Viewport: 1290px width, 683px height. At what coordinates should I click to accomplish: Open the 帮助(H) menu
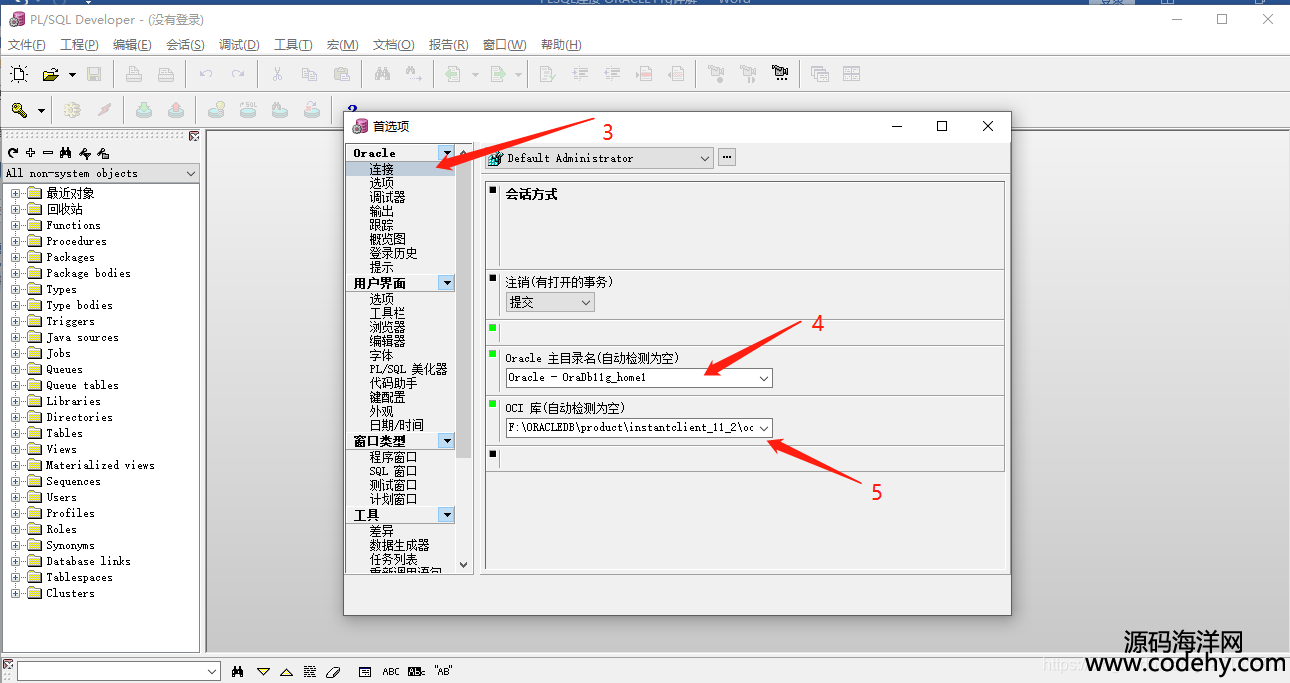pos(561,45)
